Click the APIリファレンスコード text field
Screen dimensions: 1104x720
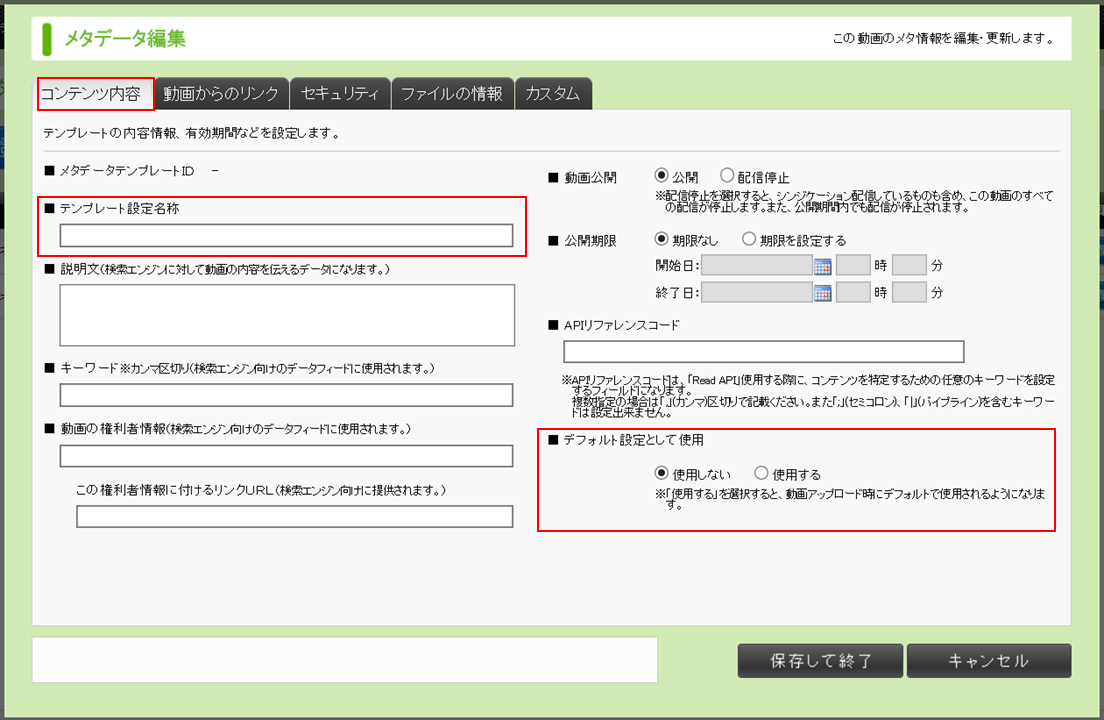pyautogui.click(x=764, y=352)
